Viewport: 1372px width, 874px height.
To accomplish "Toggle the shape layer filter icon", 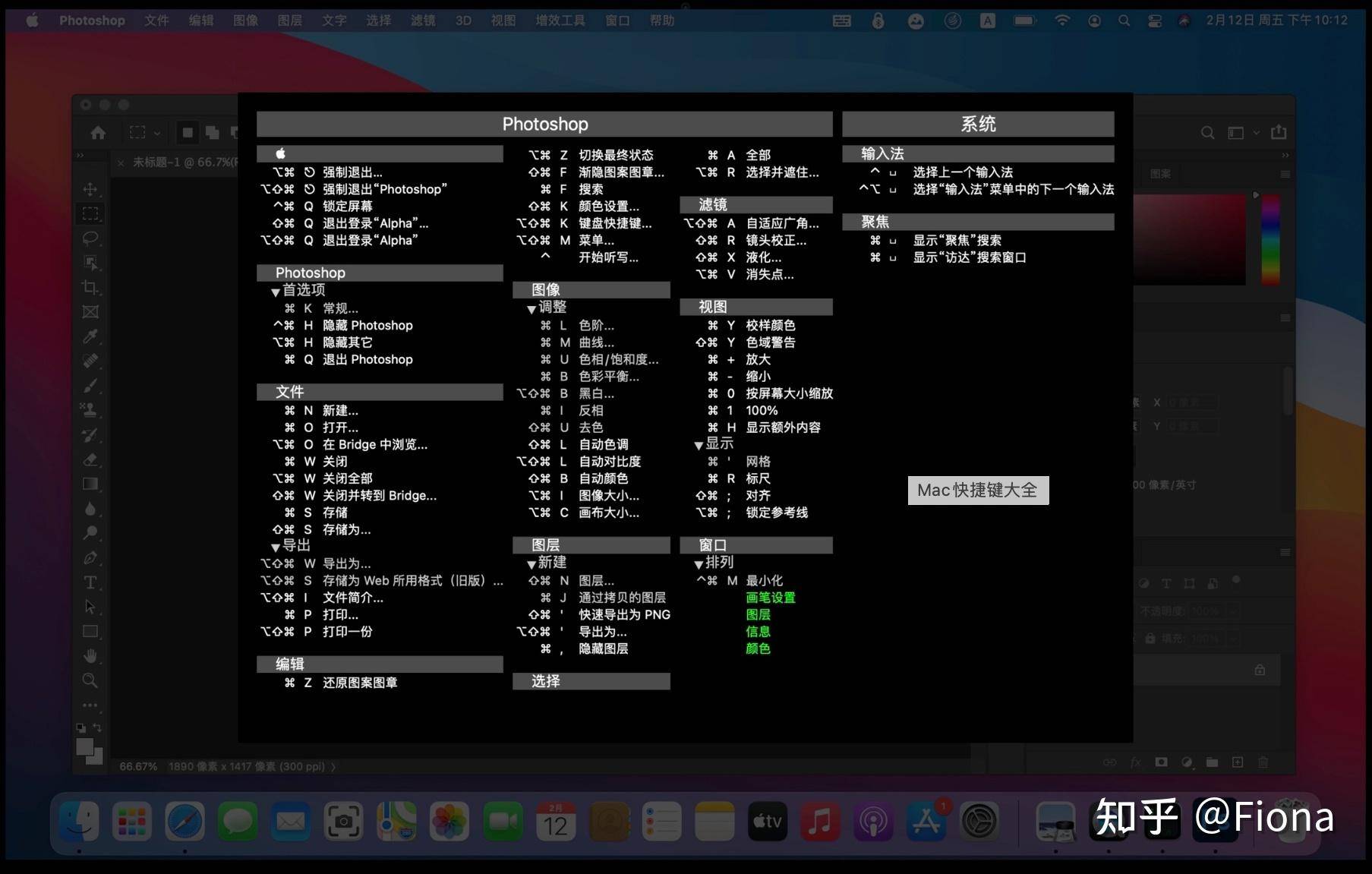I will pos(1189,583).
